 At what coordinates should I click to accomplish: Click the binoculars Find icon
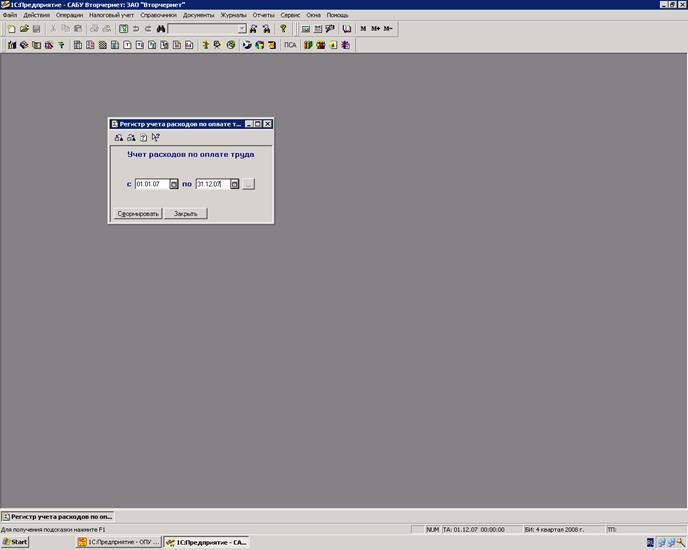tap(161, 29)
